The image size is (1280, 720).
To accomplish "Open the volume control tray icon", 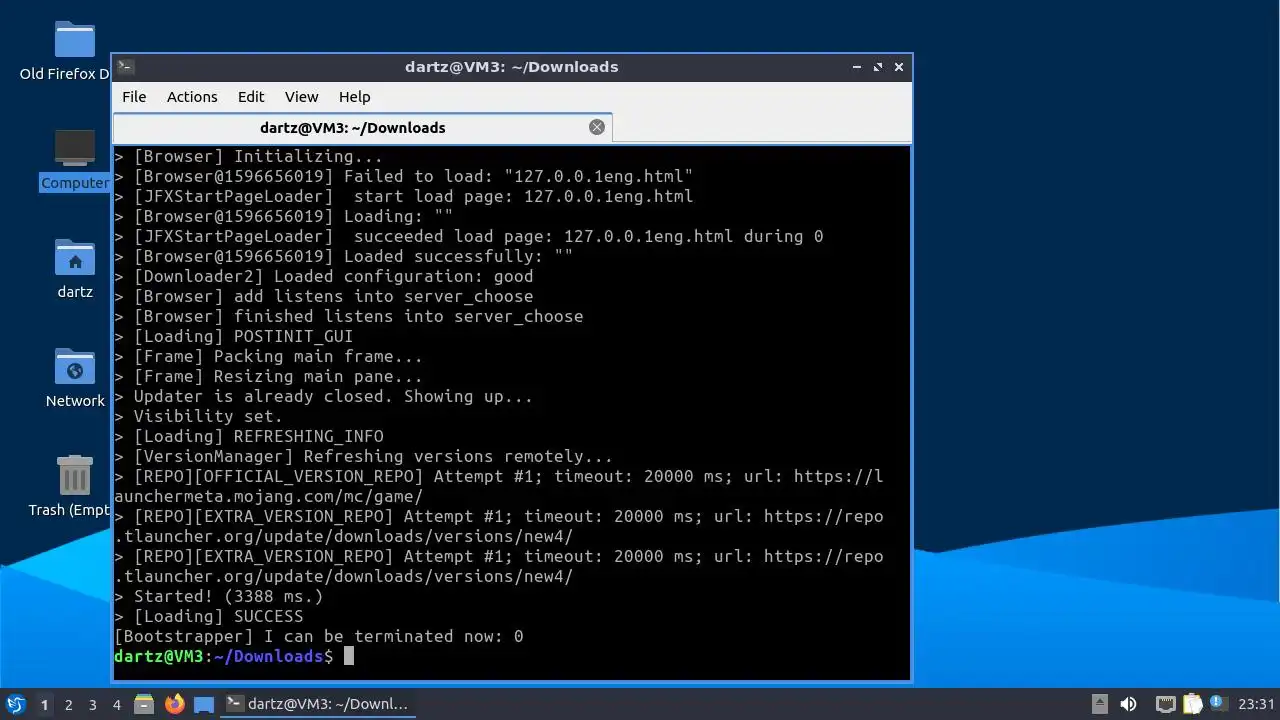I will [1128, 704].
